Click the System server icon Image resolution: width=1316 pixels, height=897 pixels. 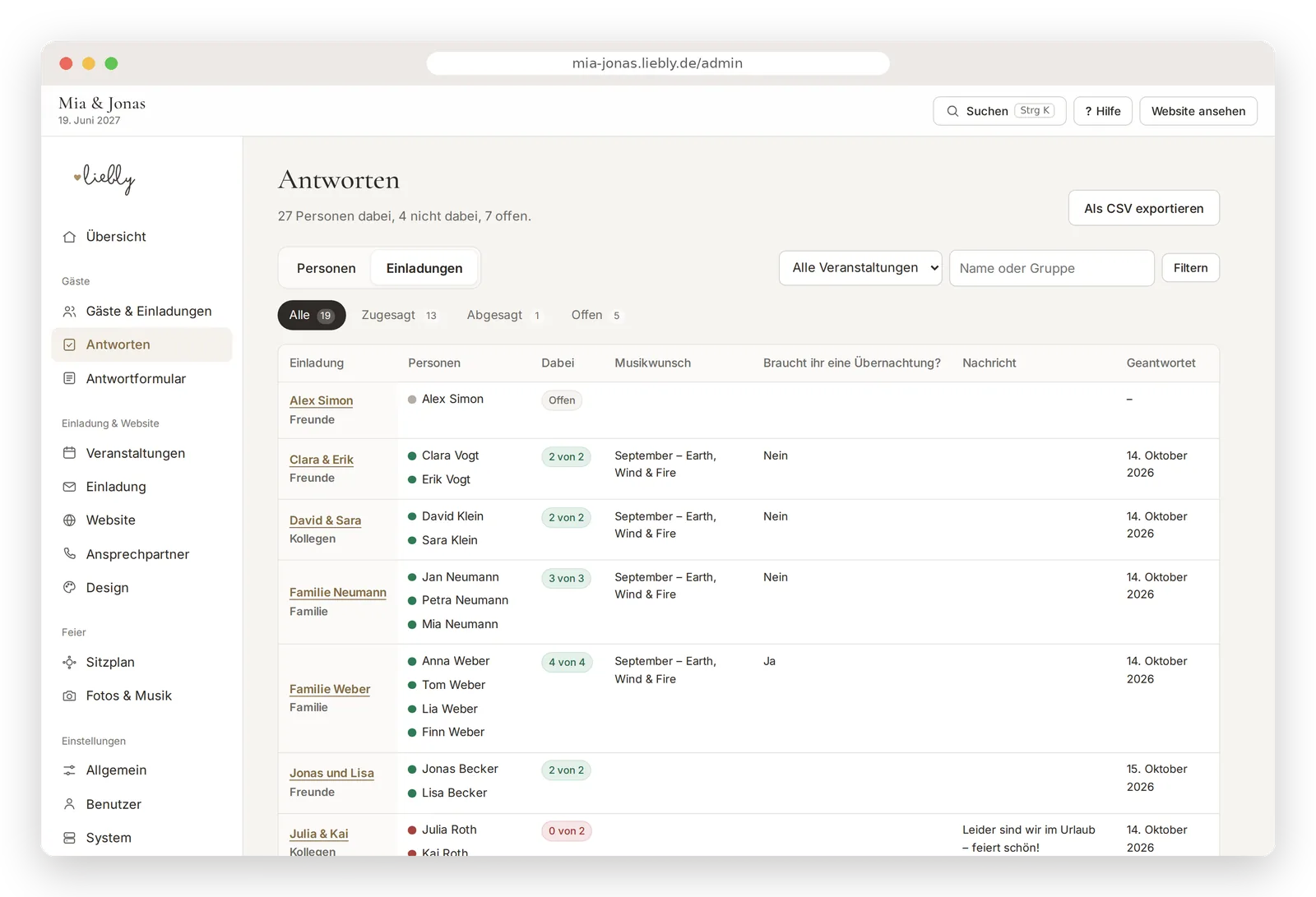[x=70, y=838]
